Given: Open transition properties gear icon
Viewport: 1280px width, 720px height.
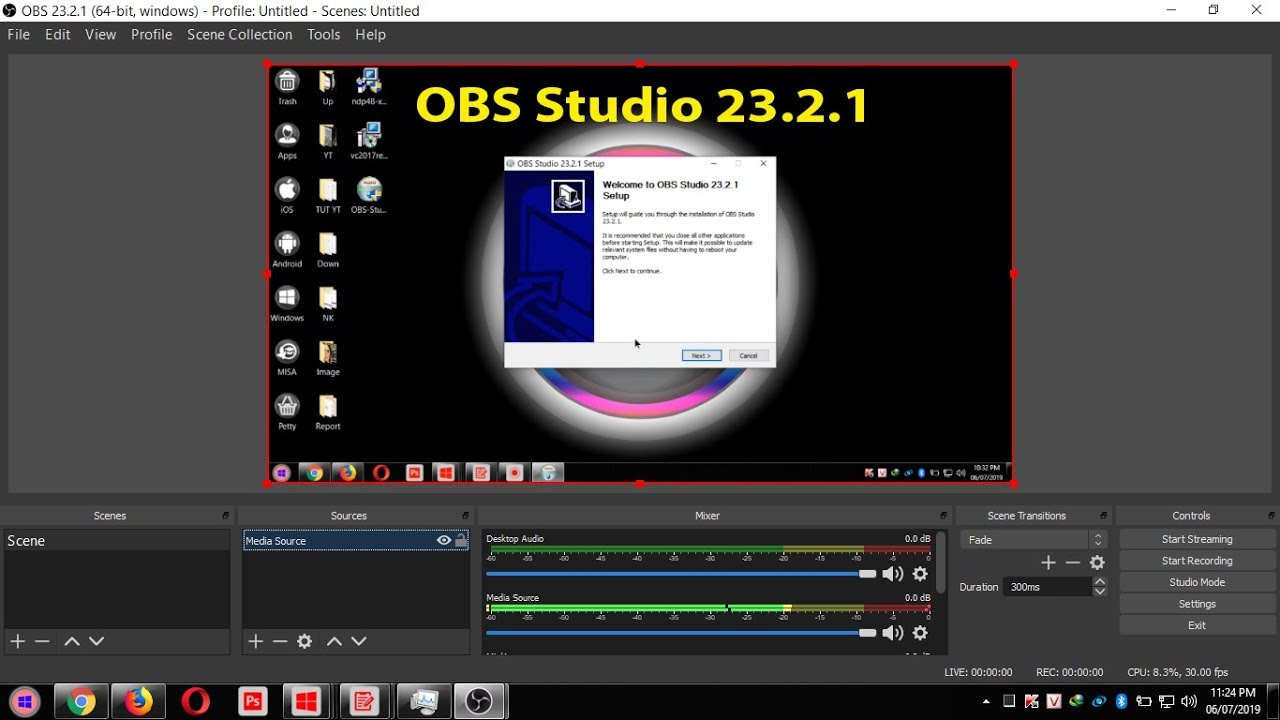Looking at the screenshot, I should tap(1097, 563).
